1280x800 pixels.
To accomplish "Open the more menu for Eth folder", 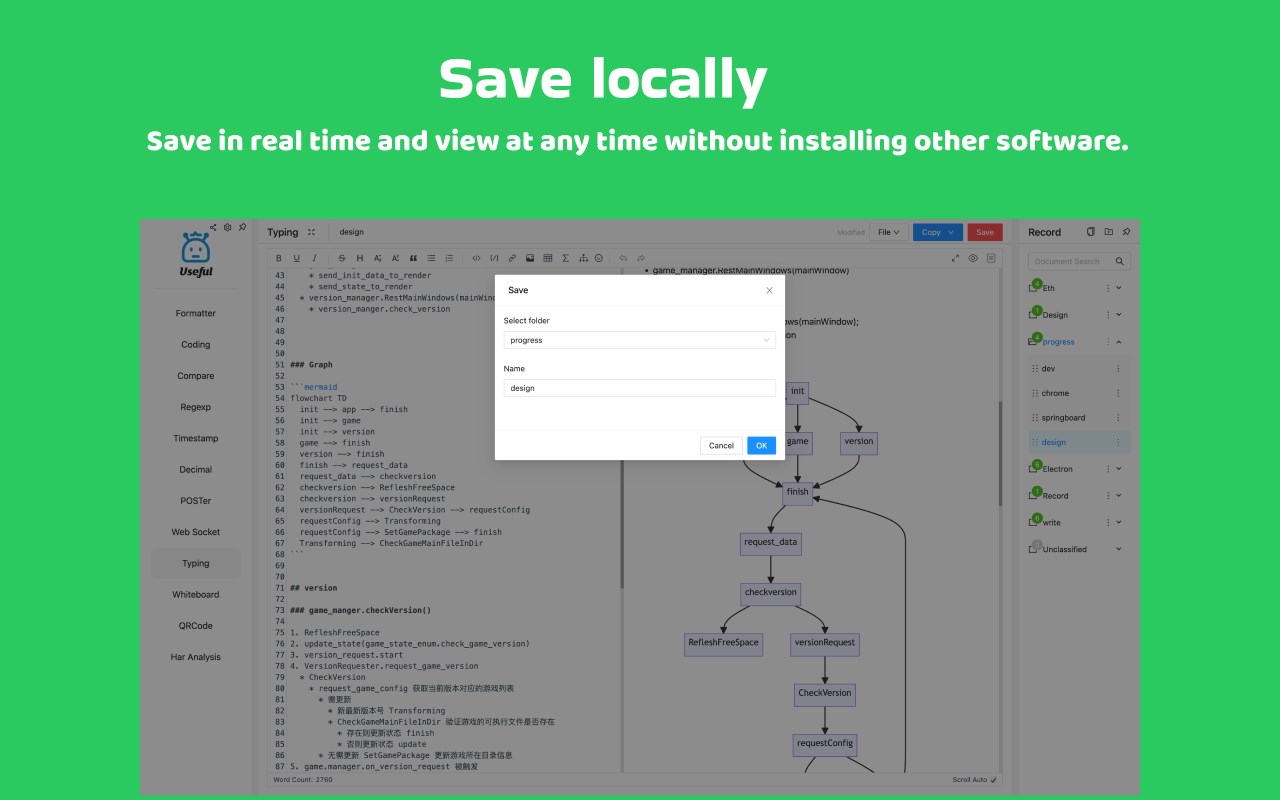I will pyautogui.click(x=1107, y=288).
